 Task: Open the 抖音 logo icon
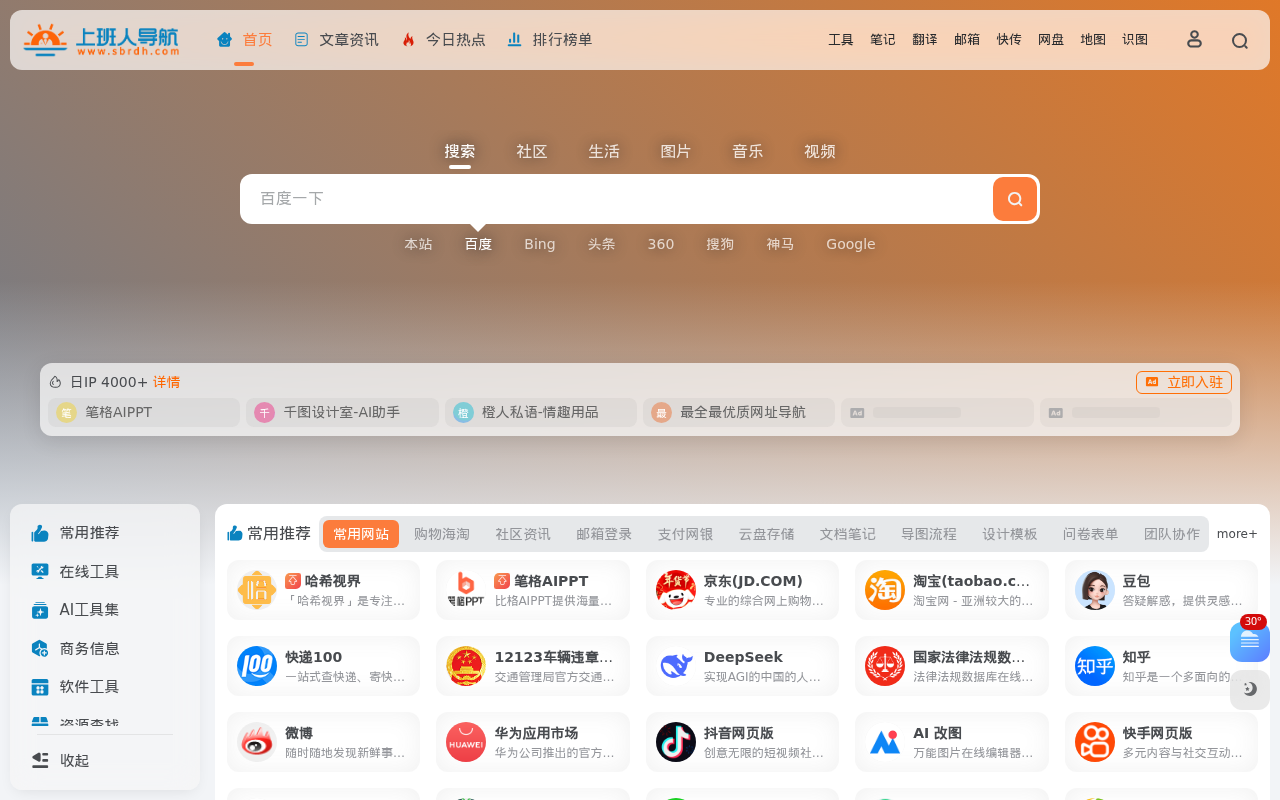pos(676,742)
